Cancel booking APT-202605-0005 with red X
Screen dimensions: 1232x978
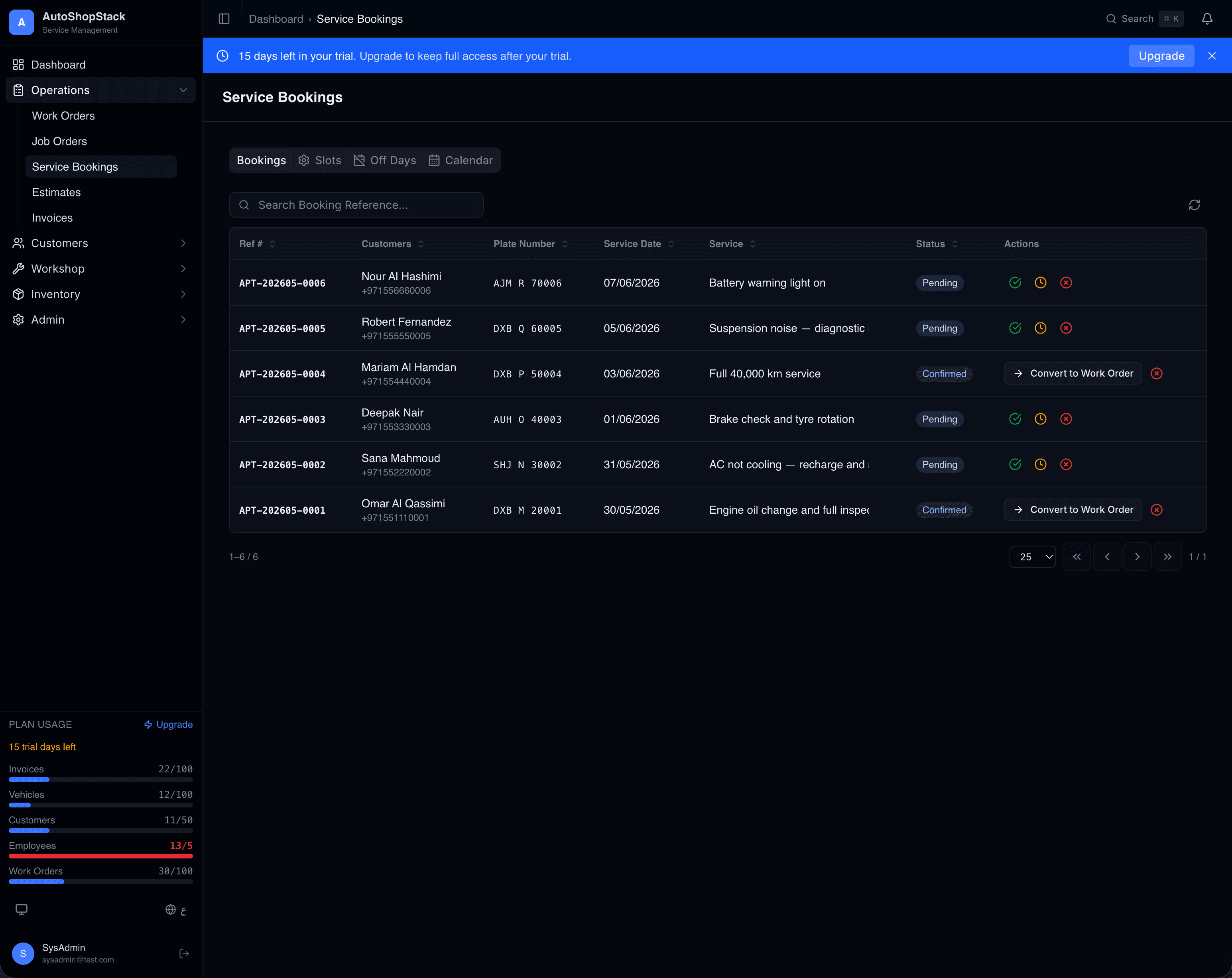point(1066,328)
